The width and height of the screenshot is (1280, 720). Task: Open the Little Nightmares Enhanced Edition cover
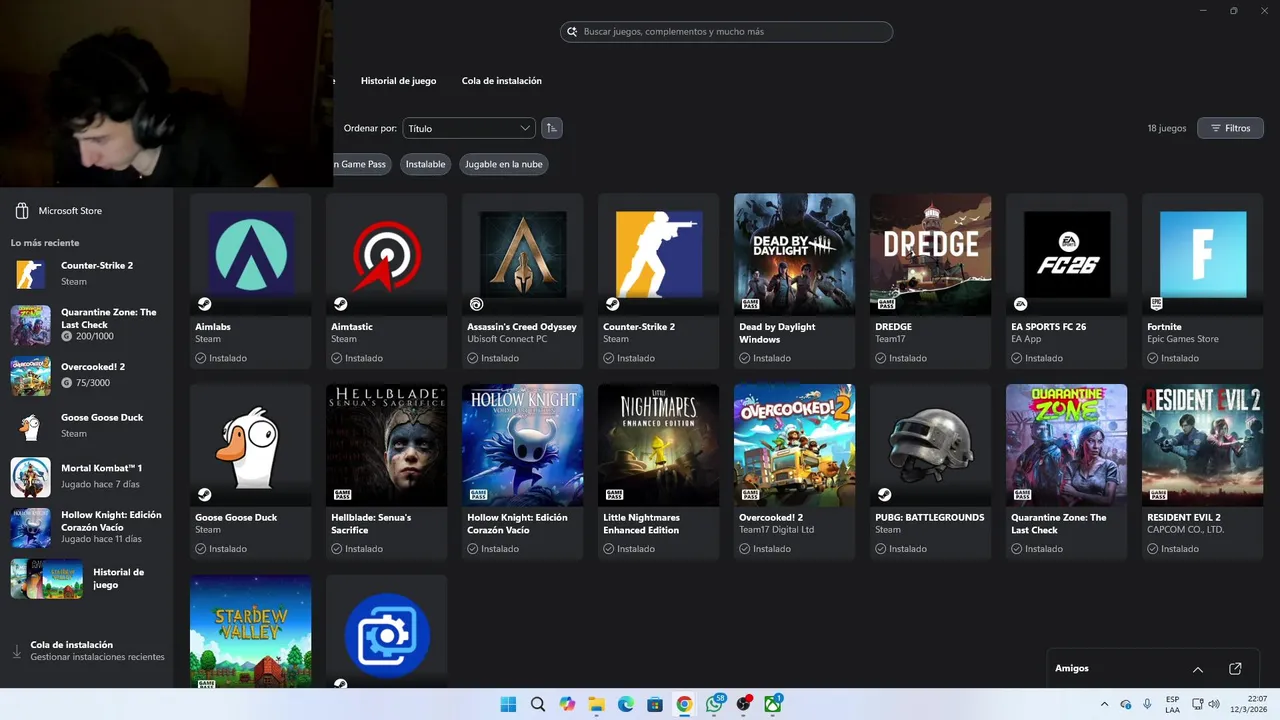pyautogui.click(x=658, y=445)
